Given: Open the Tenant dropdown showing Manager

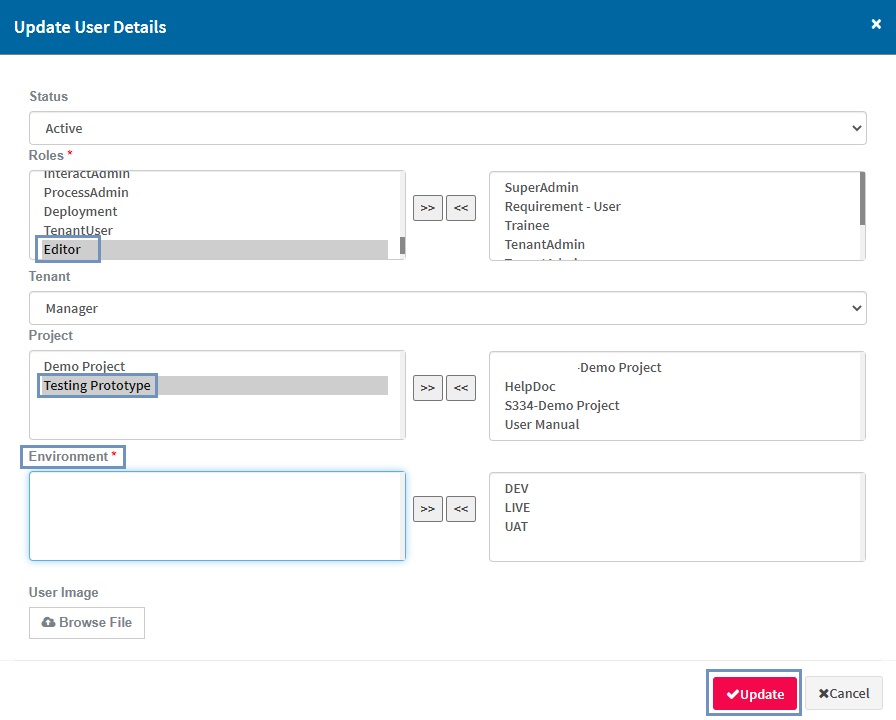Looking at the screenshot, I should click(447, 309).
